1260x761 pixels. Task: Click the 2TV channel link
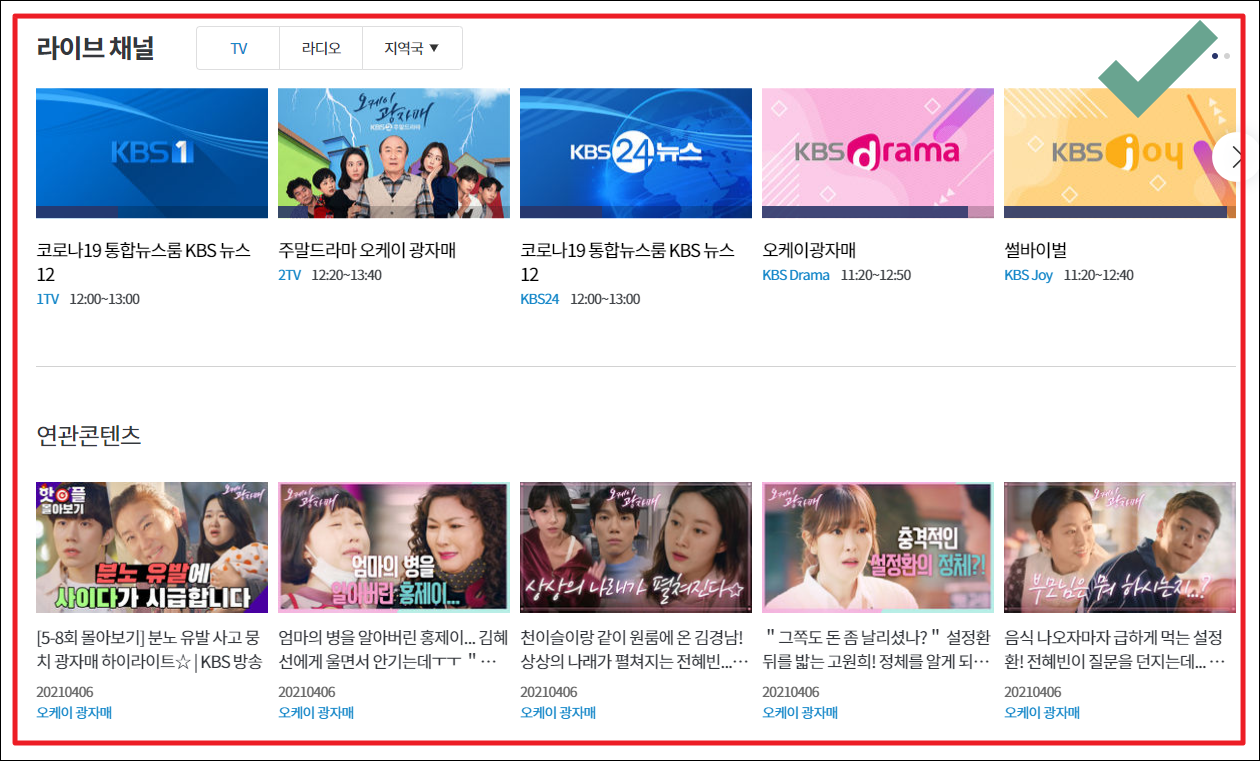click(289, 275)
